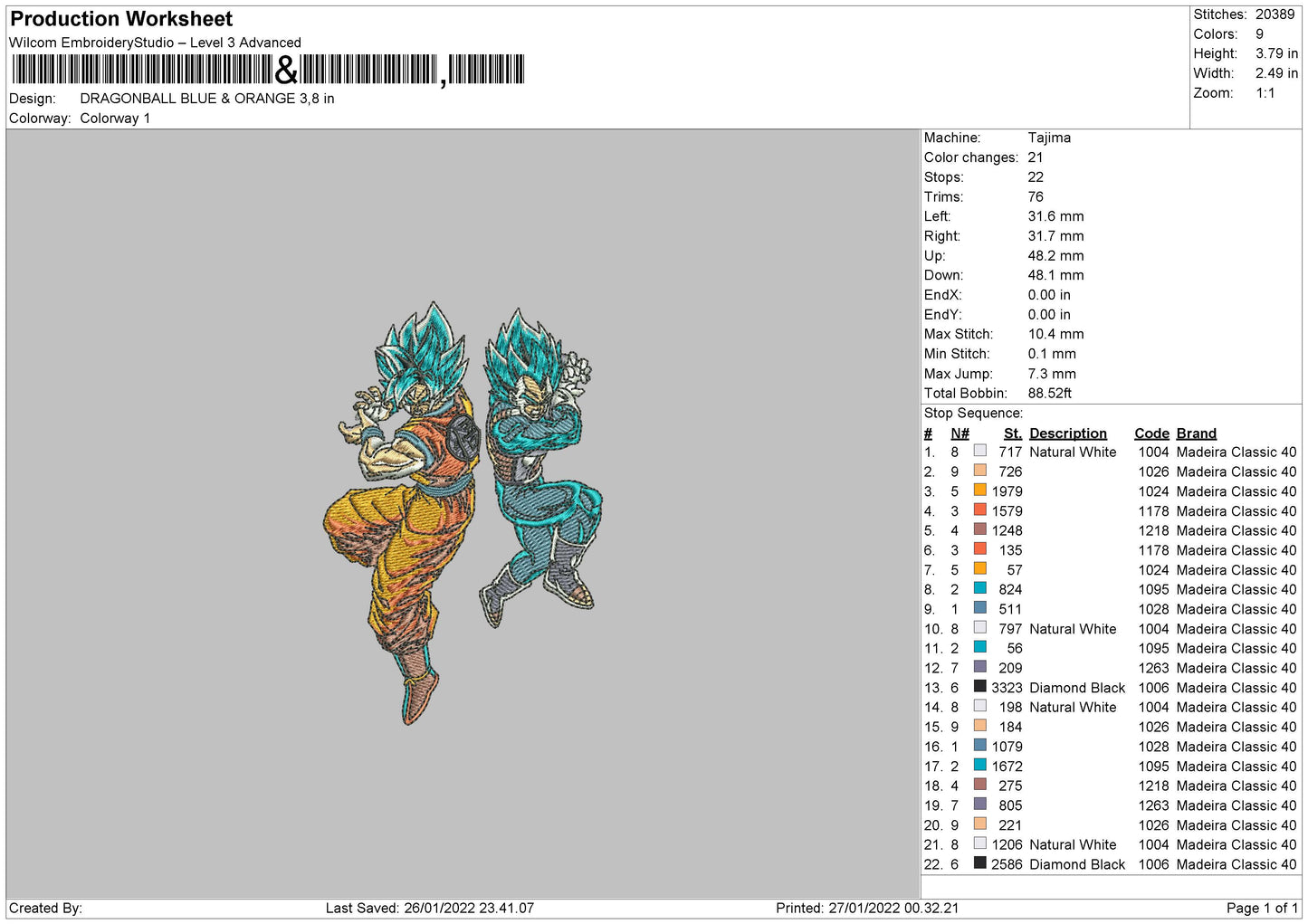Click the white swatch in stop row 1
Viewport: 1308px width, 924px height.
pos(979,451)
